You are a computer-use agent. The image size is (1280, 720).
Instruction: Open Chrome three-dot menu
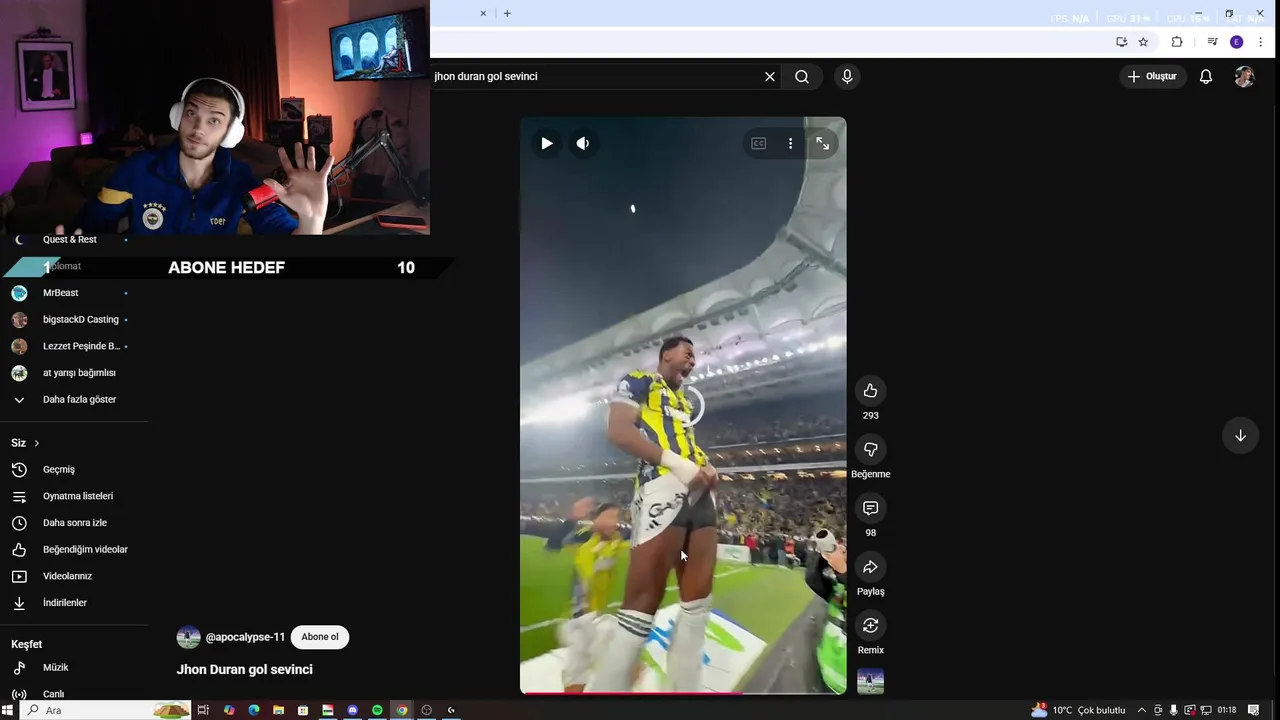pos(1260,42)
